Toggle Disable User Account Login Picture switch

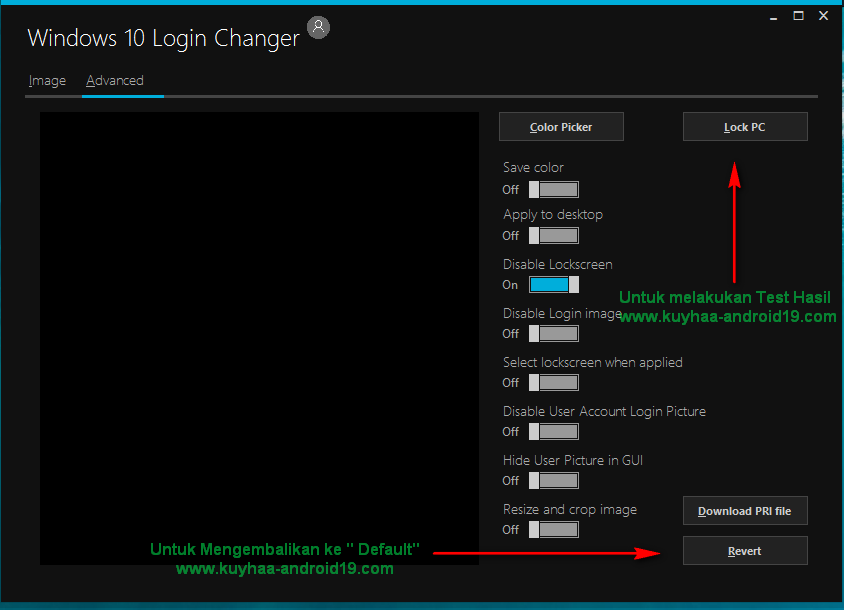[554, 432]
